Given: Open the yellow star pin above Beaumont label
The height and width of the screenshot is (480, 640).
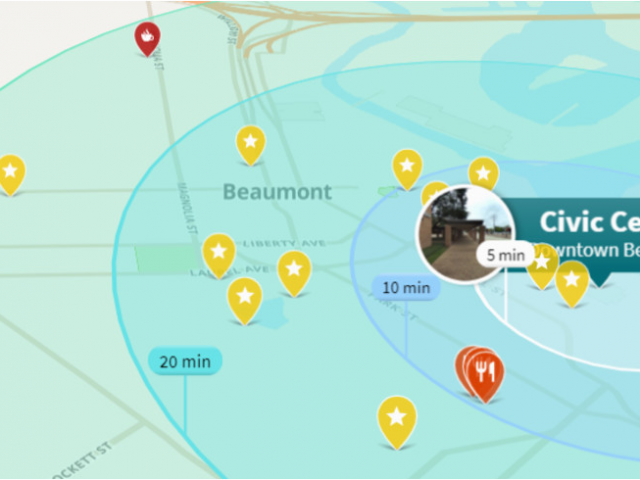Looking at the screenshot, I should (x=251, y=144).
